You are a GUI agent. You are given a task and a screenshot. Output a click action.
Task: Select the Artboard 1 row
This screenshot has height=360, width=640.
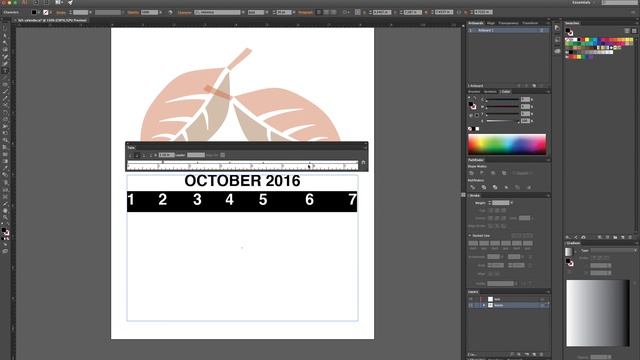click(508, 30)
